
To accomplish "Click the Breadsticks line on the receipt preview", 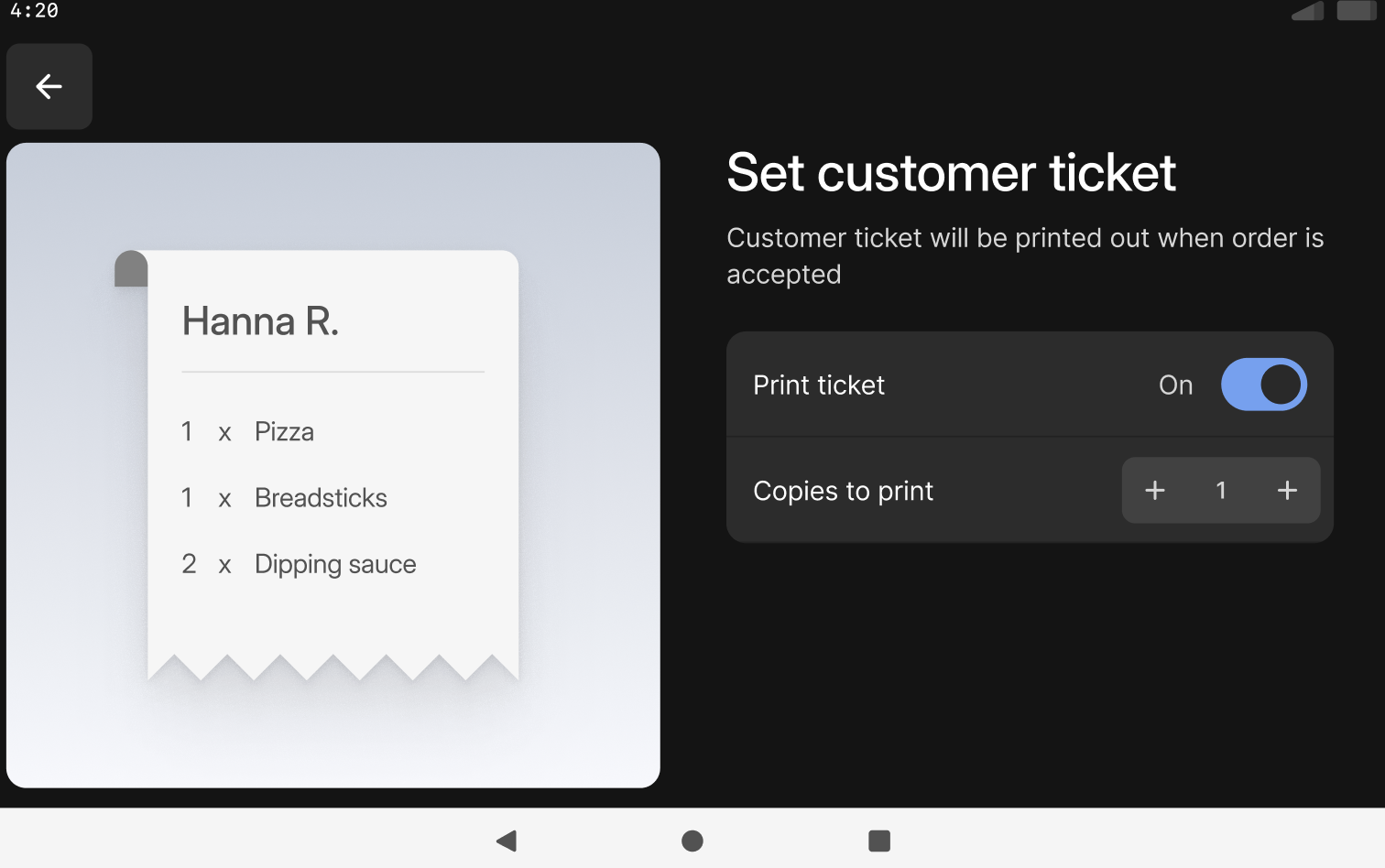I will coord(321,498).
